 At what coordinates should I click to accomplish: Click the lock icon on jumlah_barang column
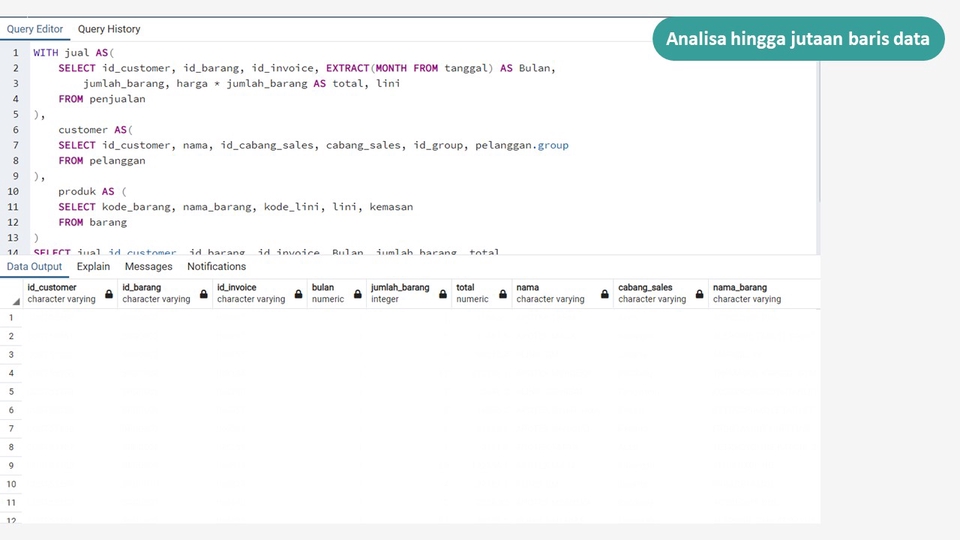(x=443, y=294)
